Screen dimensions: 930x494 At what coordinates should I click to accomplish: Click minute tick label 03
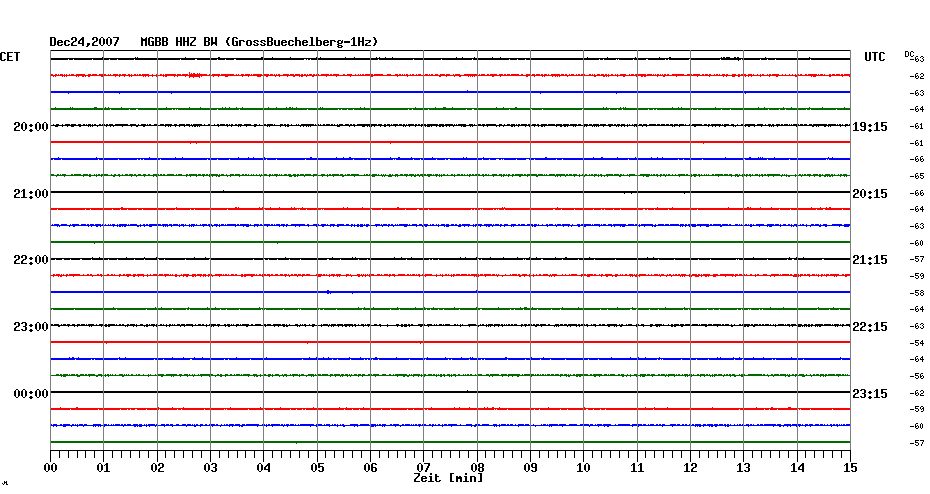(x=210, y=468)
